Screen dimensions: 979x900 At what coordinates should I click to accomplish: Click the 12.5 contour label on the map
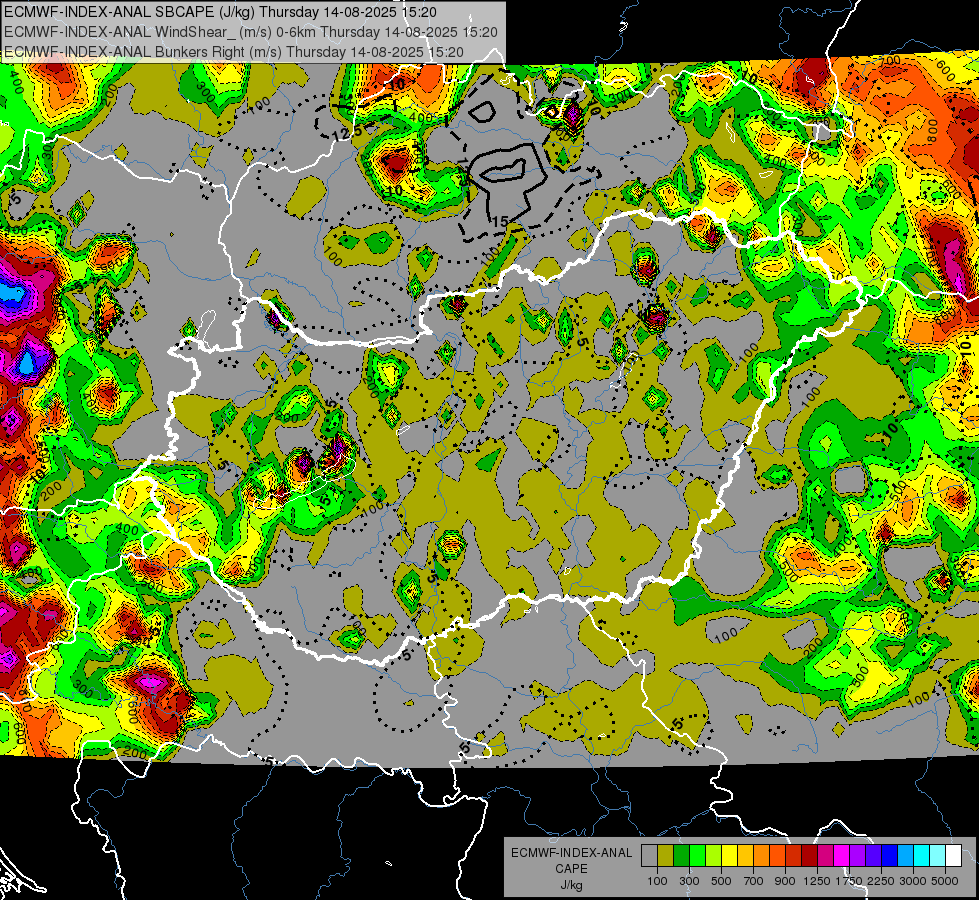point(348,132)
